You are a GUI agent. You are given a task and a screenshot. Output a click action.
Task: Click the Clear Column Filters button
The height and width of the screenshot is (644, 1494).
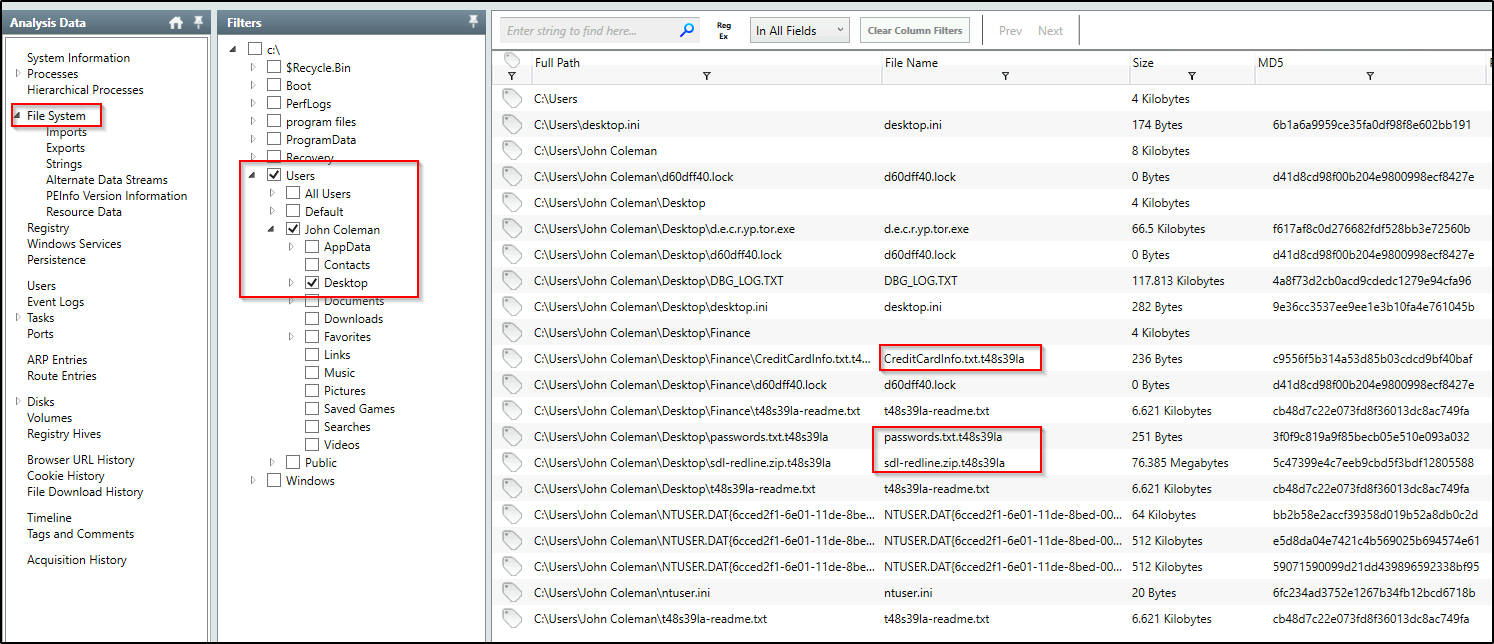(x=914, y=29)
